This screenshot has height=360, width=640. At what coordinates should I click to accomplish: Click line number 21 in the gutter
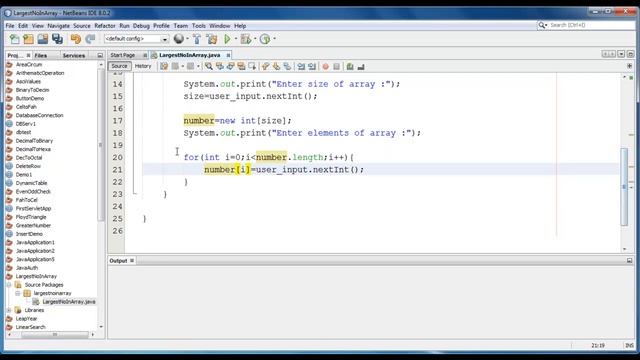[x=118, y=170]
